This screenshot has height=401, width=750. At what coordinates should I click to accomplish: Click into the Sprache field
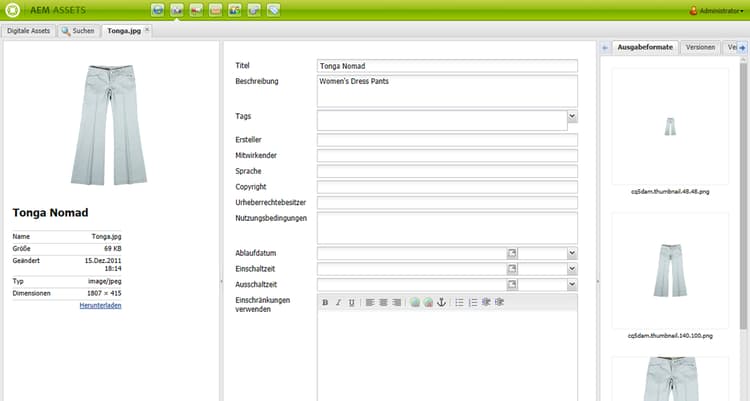tap(447, 171)
